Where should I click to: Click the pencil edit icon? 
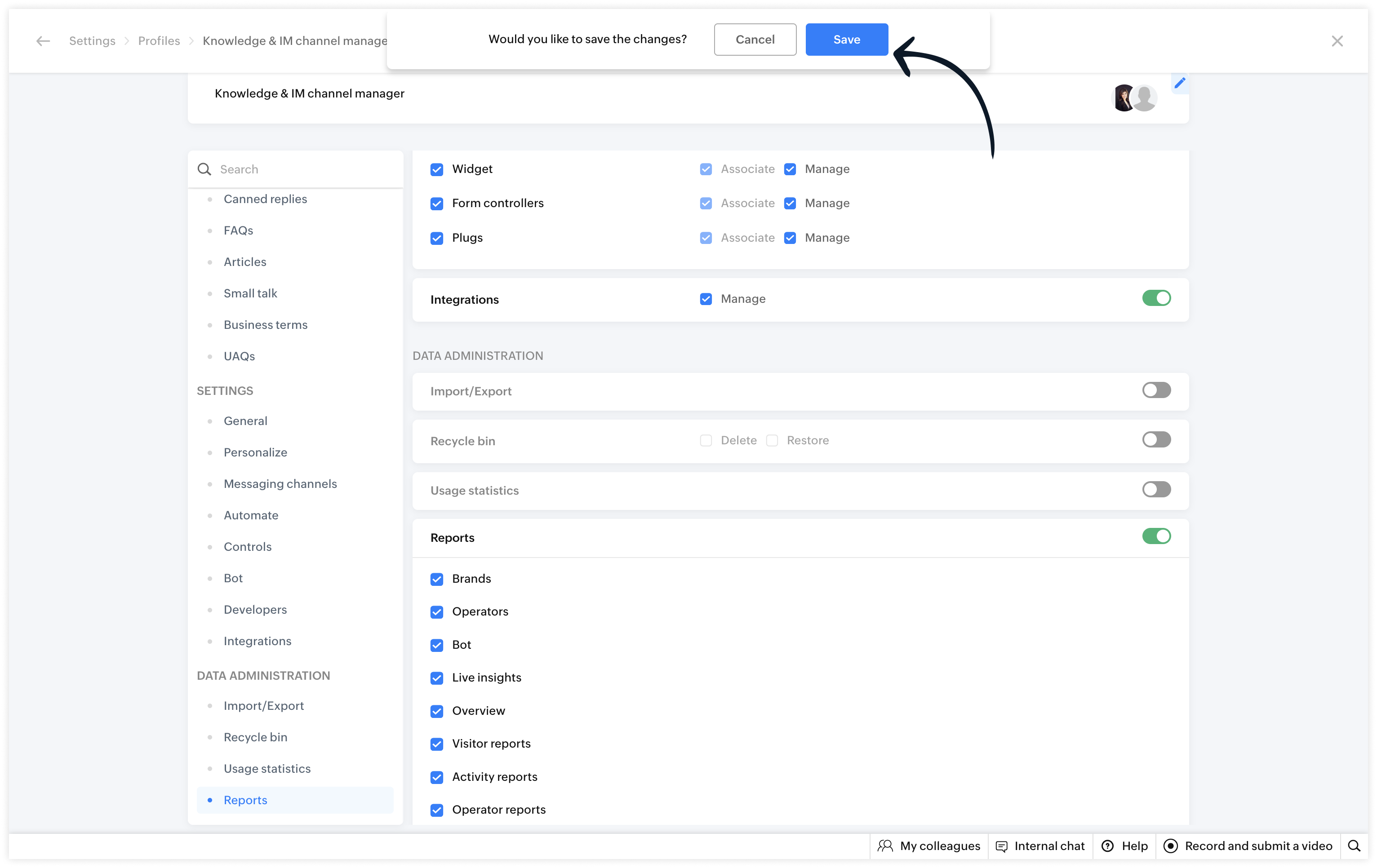1180,84
